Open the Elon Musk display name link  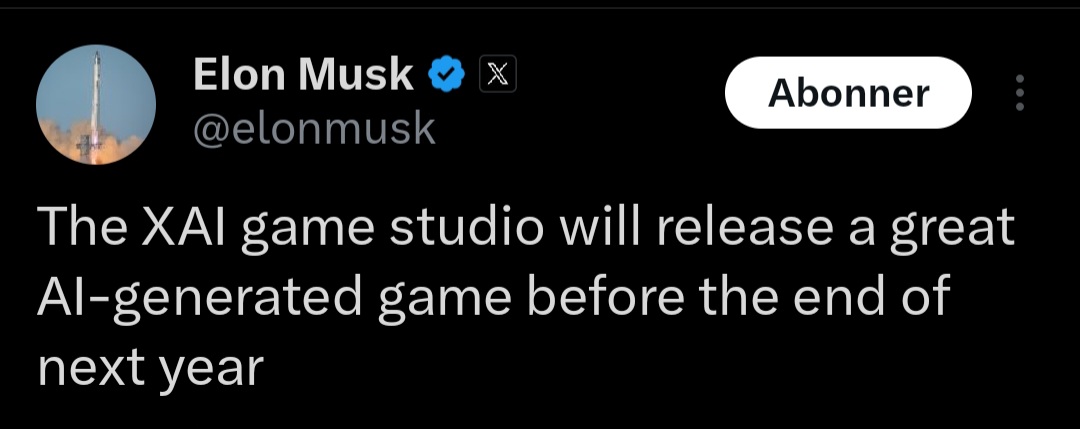[x=301, y=74]
